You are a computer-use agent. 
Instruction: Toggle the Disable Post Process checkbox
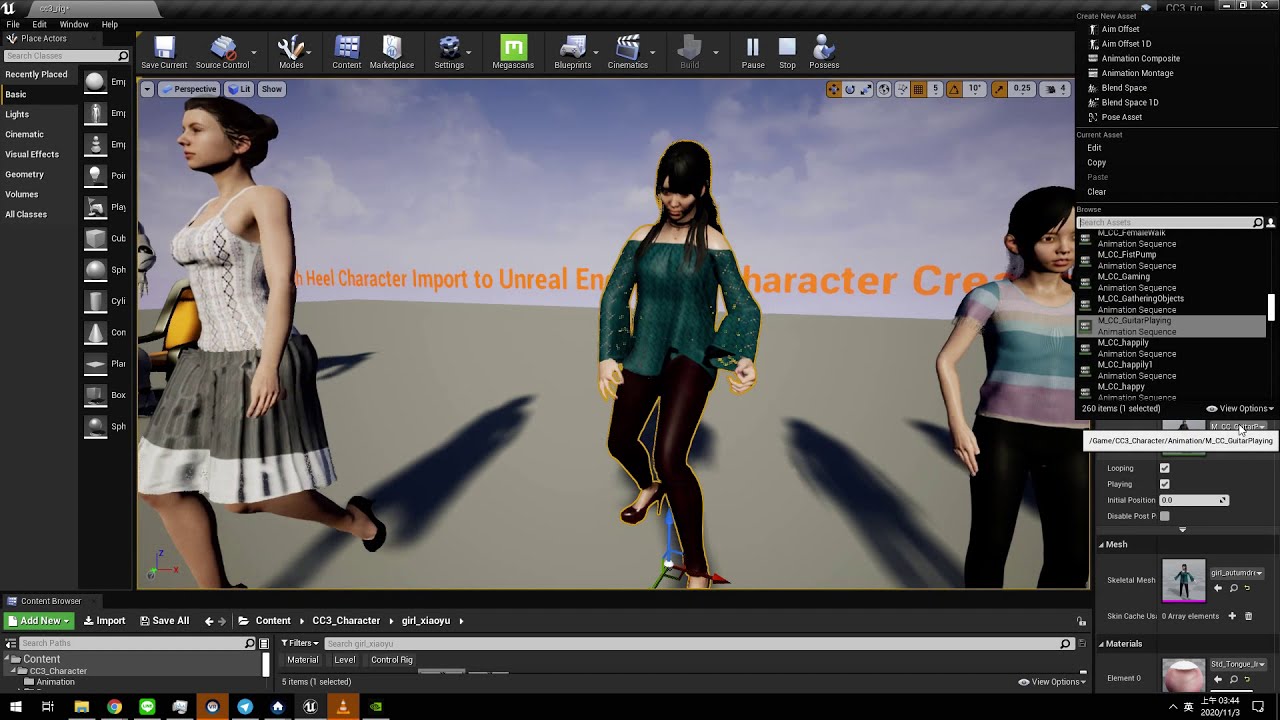click(1164, 516)
